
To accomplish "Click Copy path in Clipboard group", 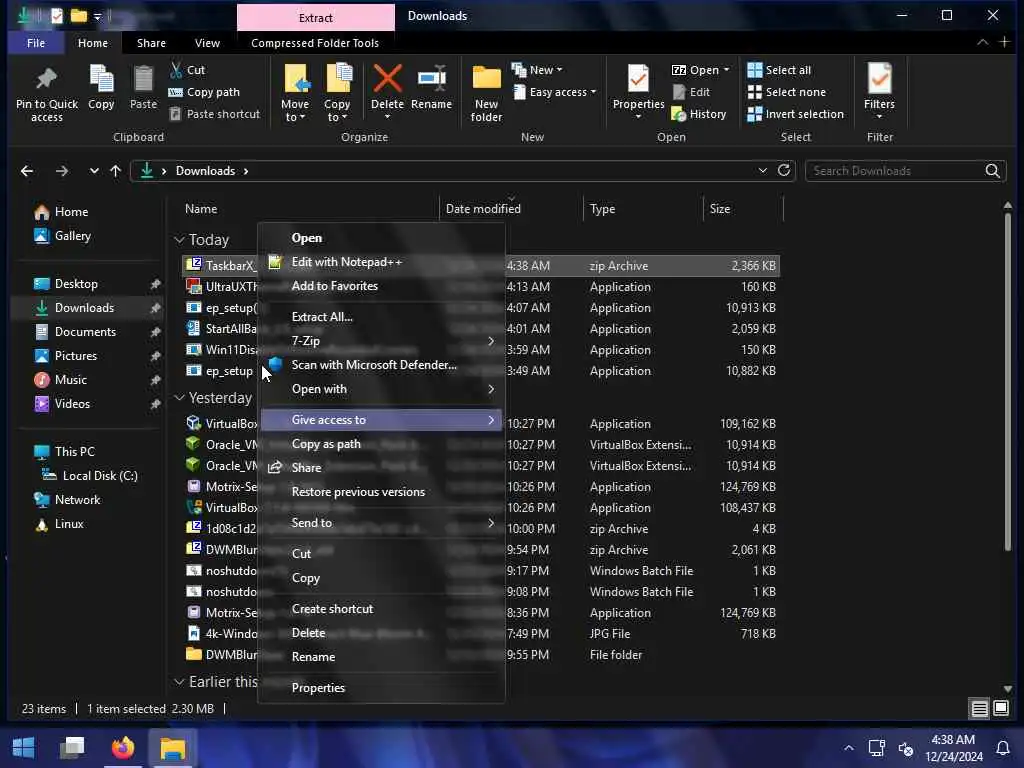I will (204, 92).
